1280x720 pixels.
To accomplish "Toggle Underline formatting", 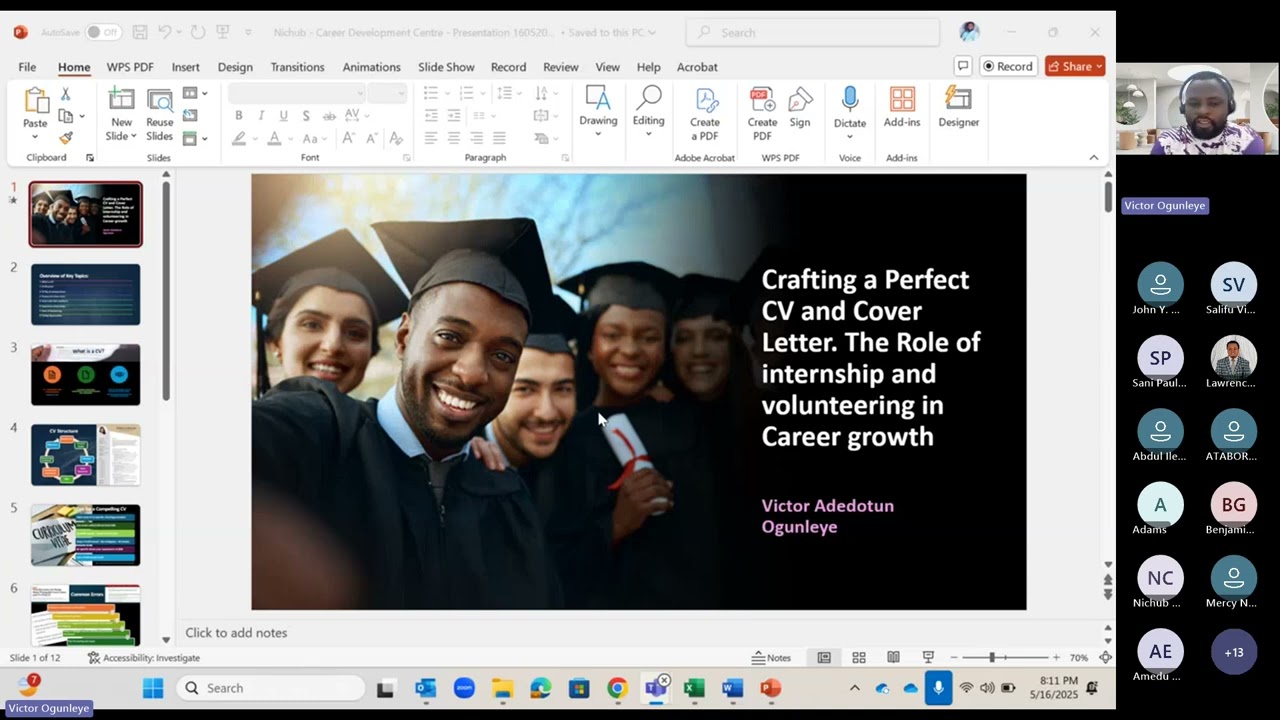I will coord(284,116).
